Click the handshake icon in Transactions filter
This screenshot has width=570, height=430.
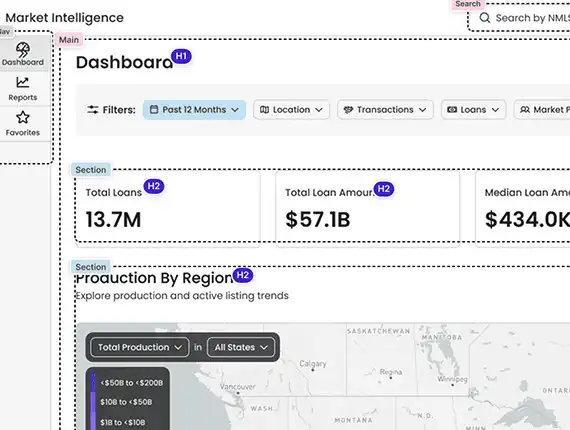[348, 109]
